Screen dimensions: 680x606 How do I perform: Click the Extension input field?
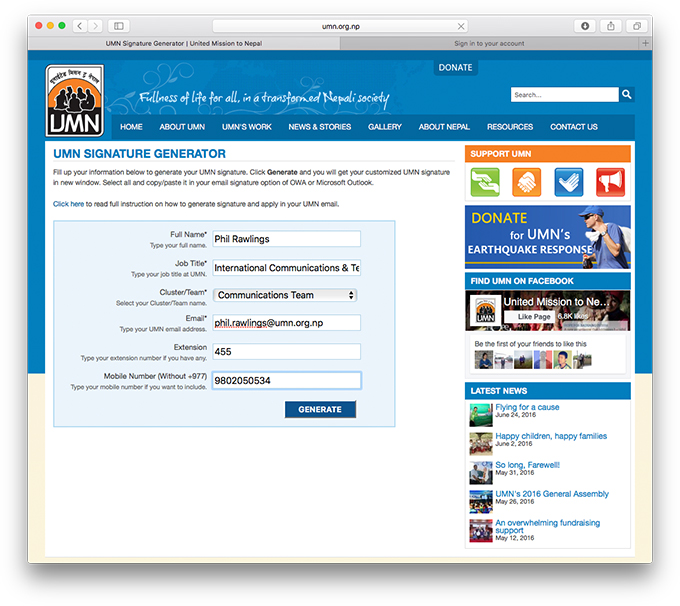[286, 351]
